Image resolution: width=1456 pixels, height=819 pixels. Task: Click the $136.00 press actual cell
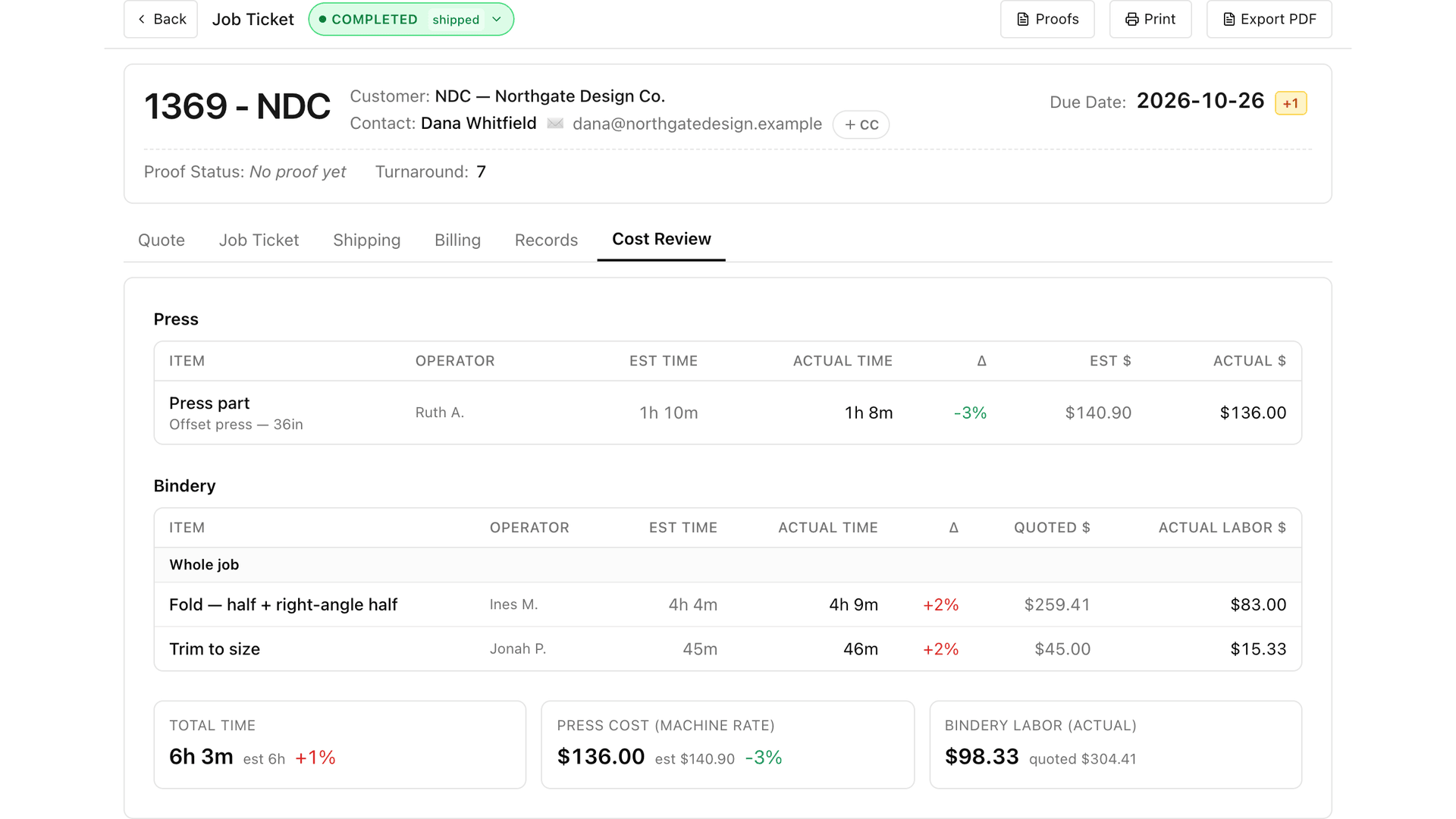point(1253,413)
